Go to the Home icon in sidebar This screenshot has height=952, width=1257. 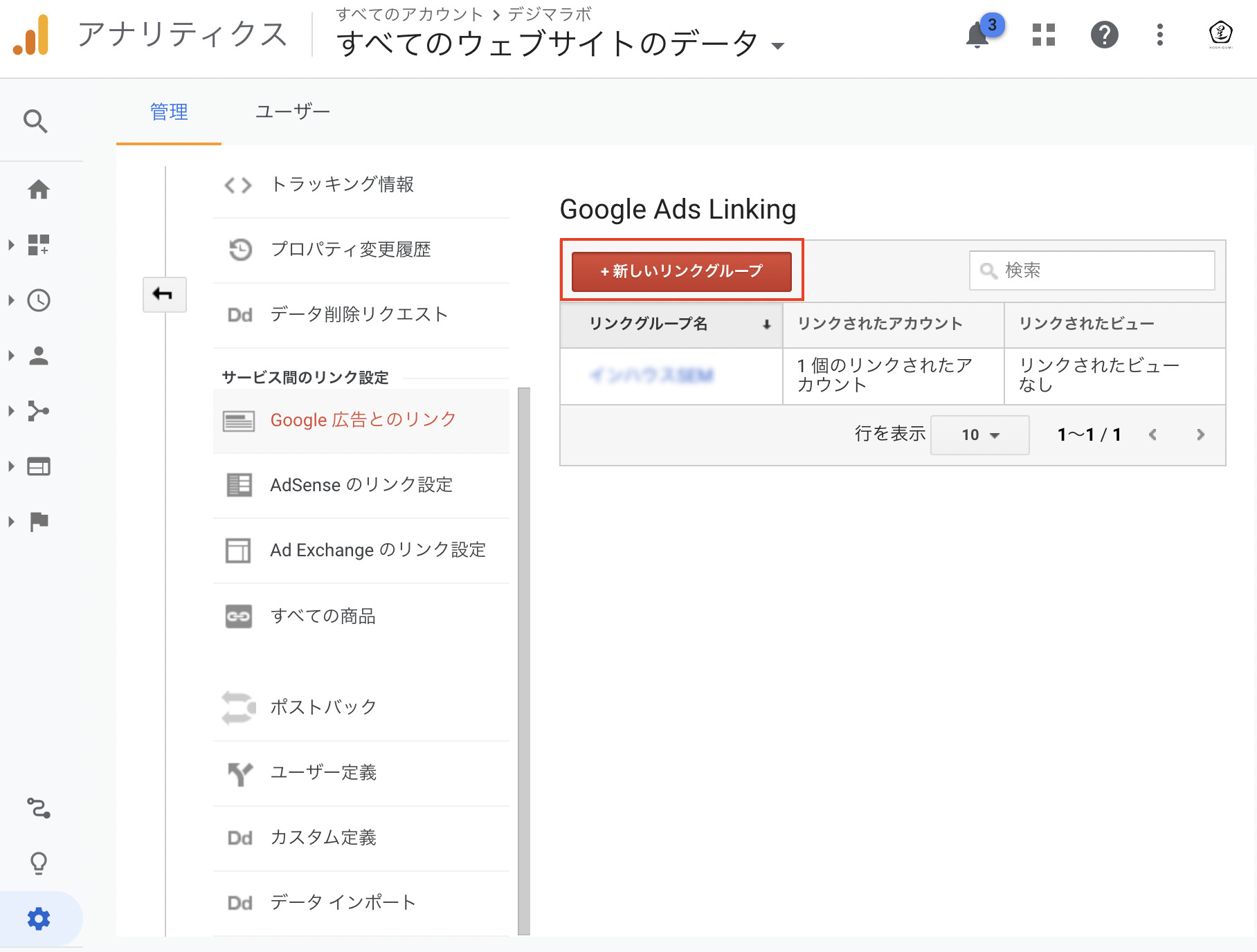39,190
